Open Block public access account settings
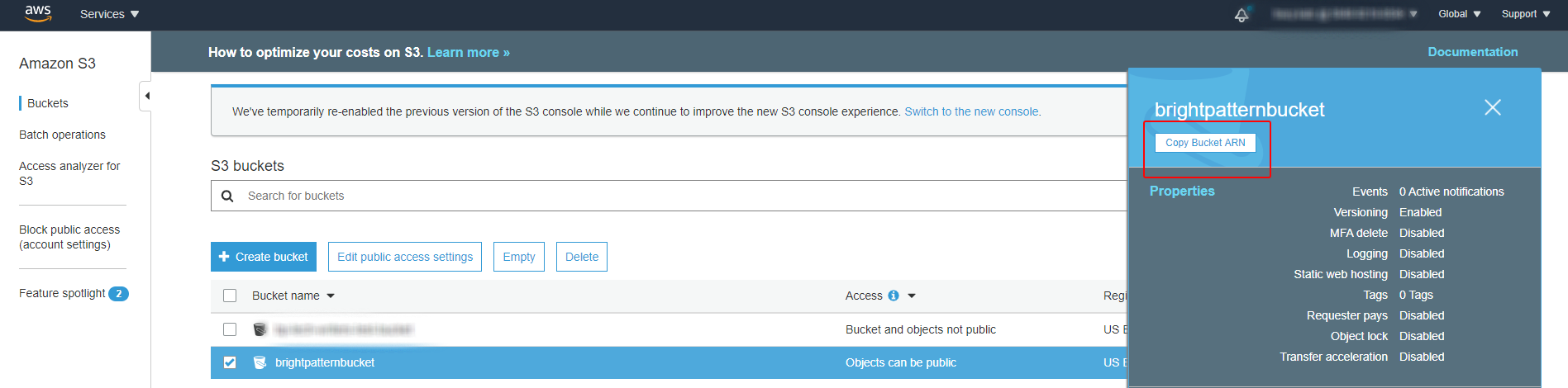 69,237
